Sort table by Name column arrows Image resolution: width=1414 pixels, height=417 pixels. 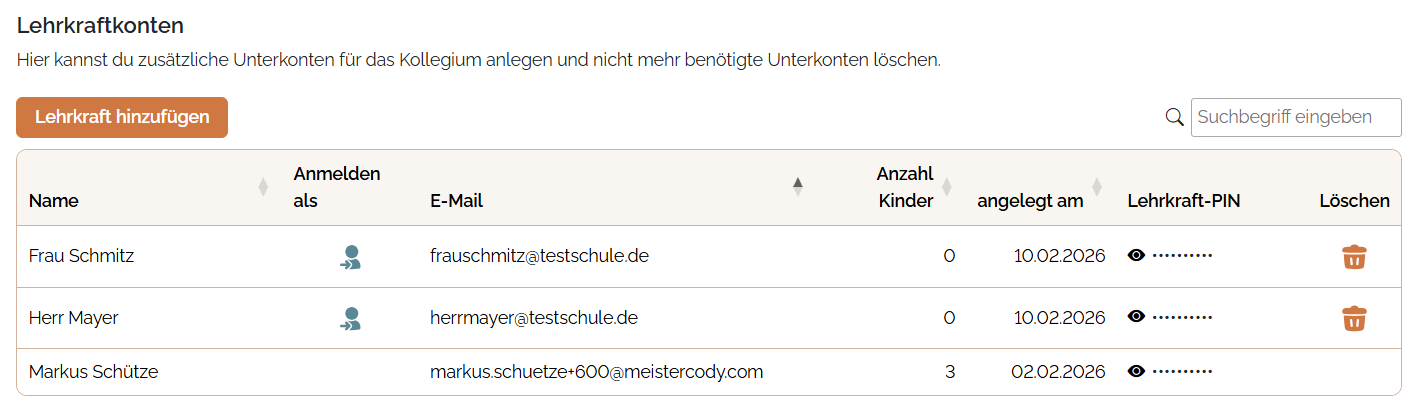tap(263, 186)
